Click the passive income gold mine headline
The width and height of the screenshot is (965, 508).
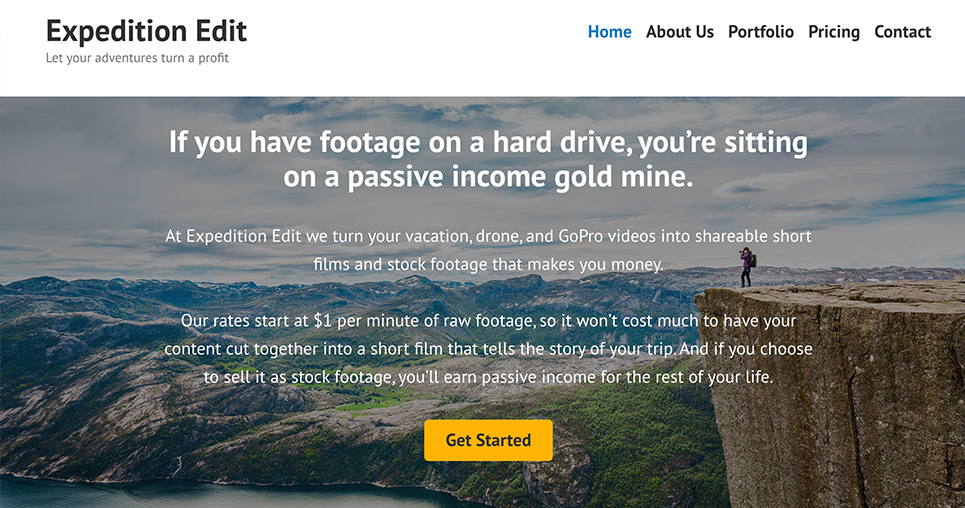[x=488, y=159]
